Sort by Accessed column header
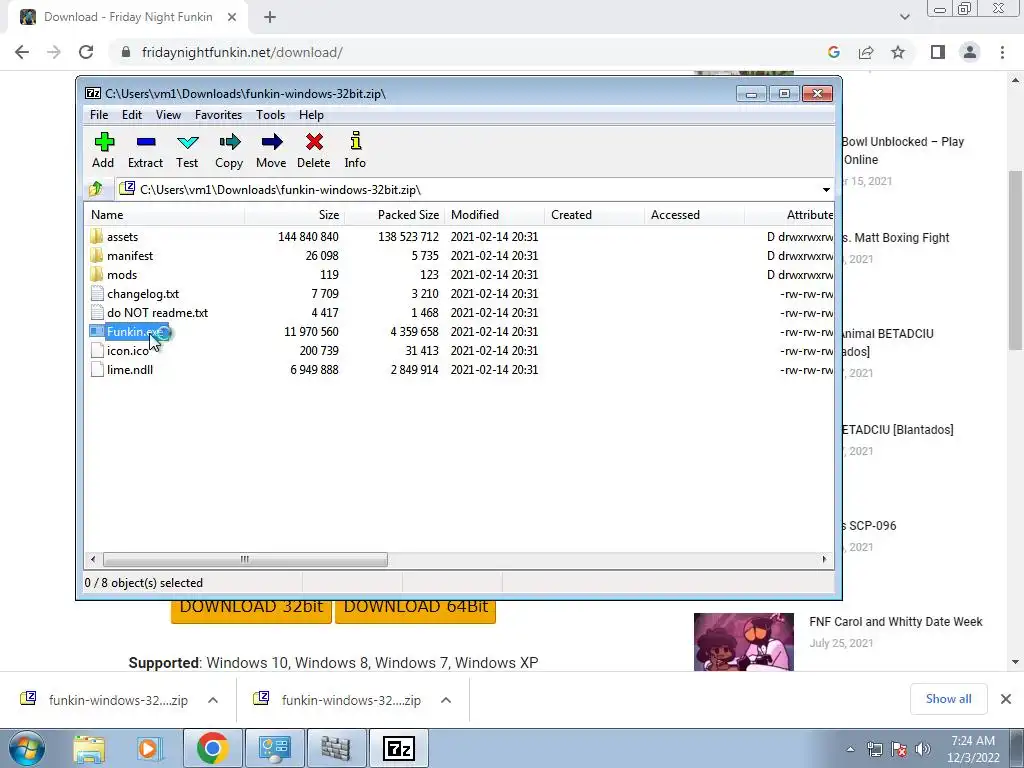This screenshot has width=1024, height=768. point(694,215)
